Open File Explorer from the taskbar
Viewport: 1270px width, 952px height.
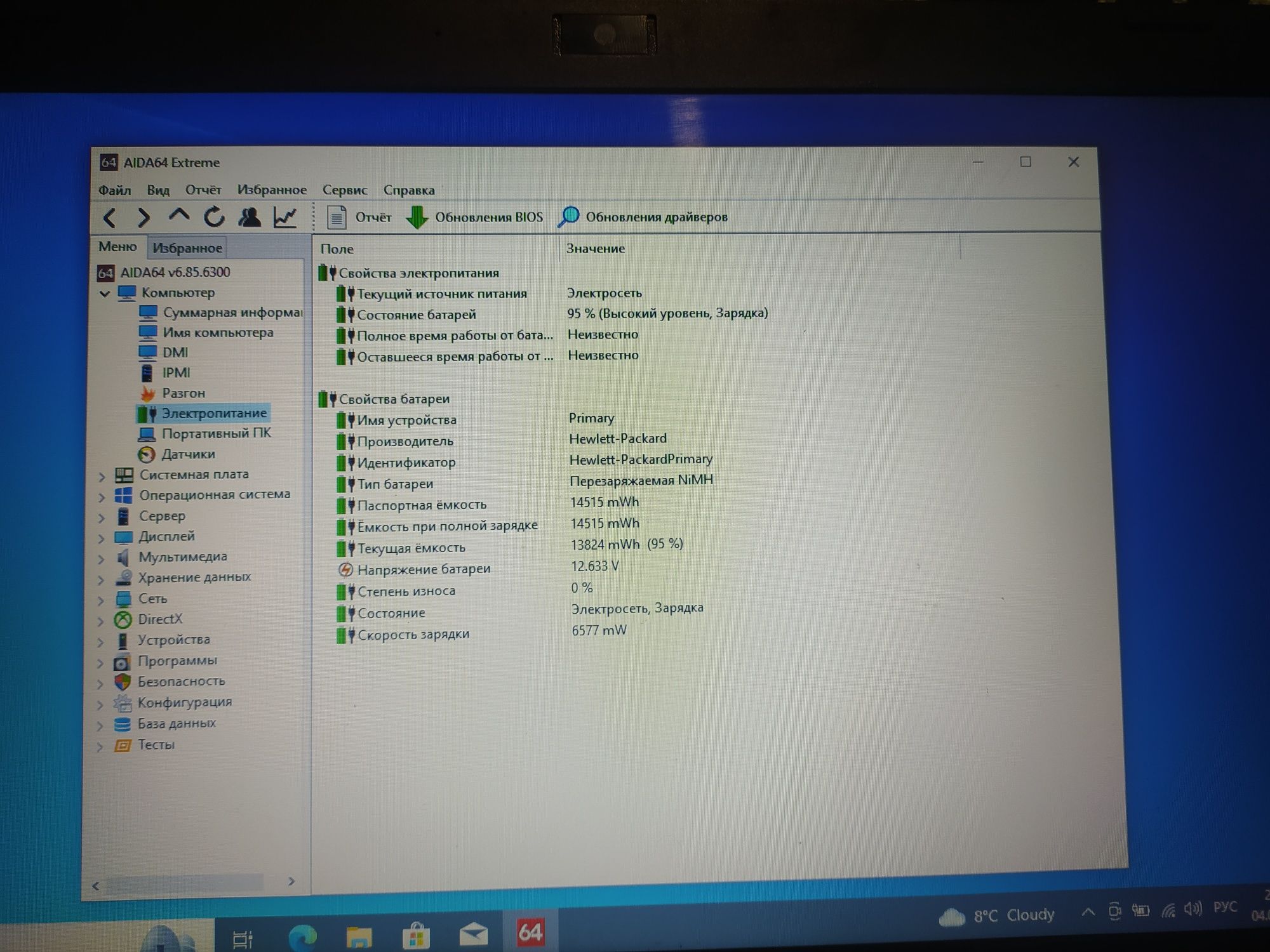tap(359, 937)
